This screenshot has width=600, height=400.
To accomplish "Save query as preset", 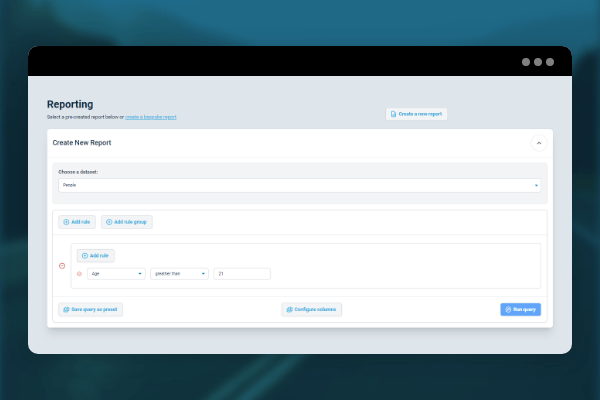I will pos(90,310).
